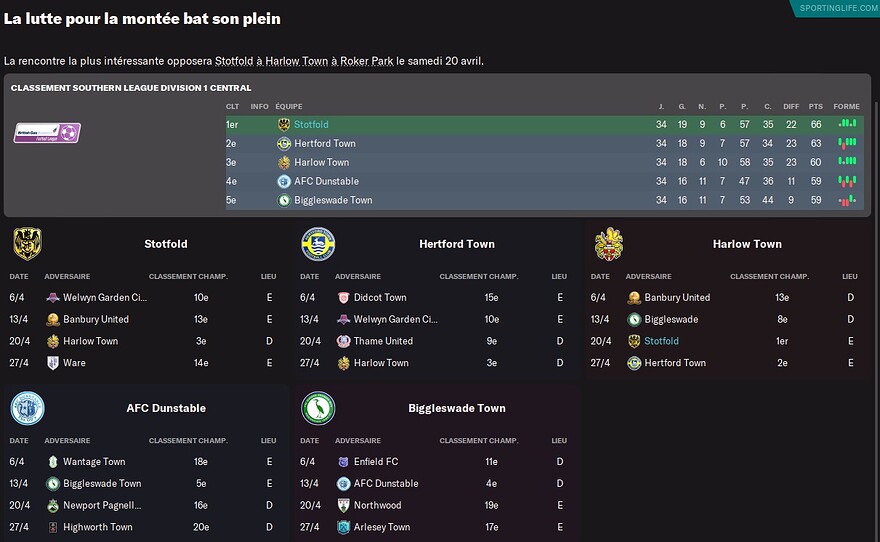Click the Stotfold badge in the league table

[x=284, y=125]
